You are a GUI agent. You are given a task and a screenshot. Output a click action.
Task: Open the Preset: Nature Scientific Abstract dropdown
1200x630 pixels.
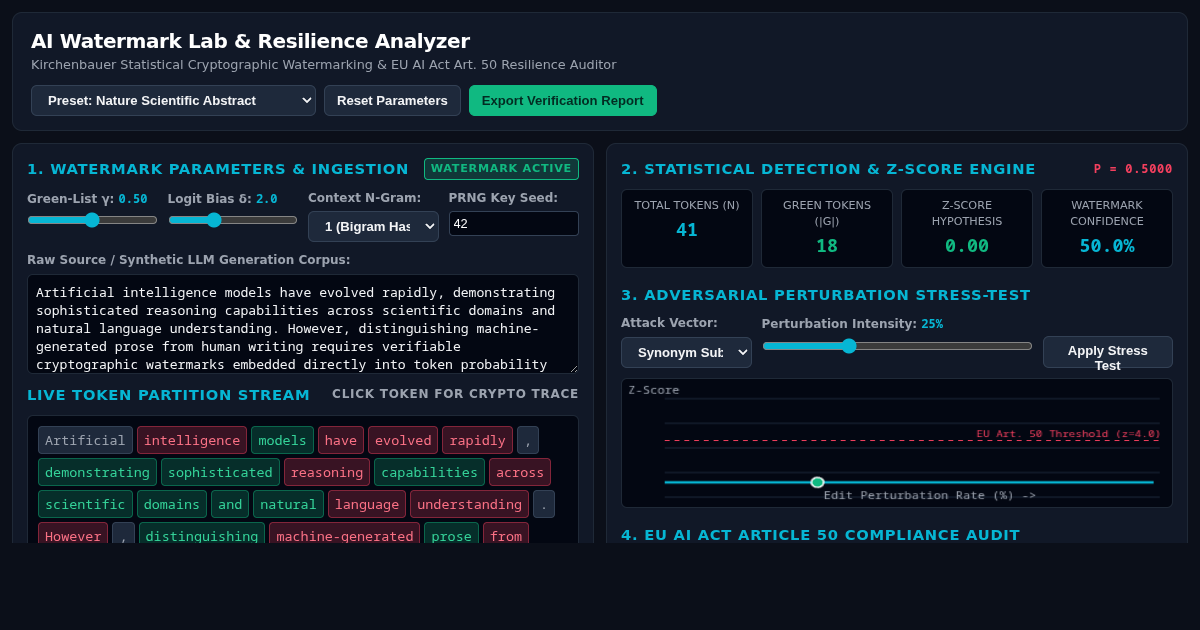point(173,100)
